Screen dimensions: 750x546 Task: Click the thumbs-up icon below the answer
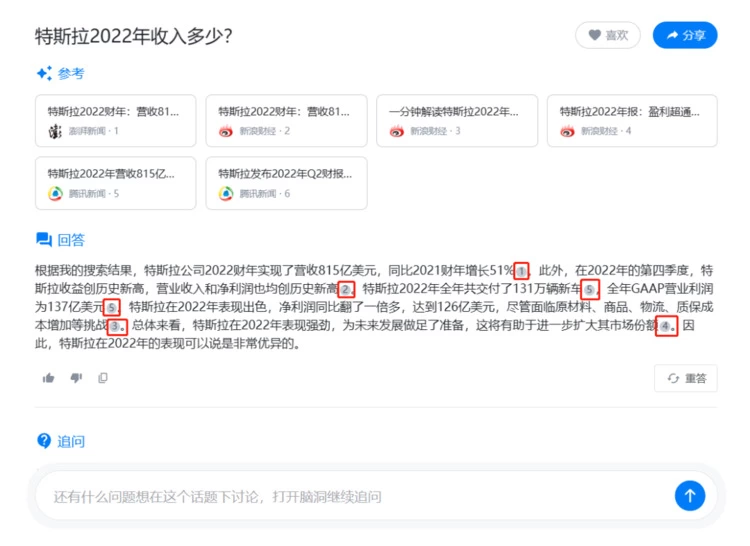[48, 378]
